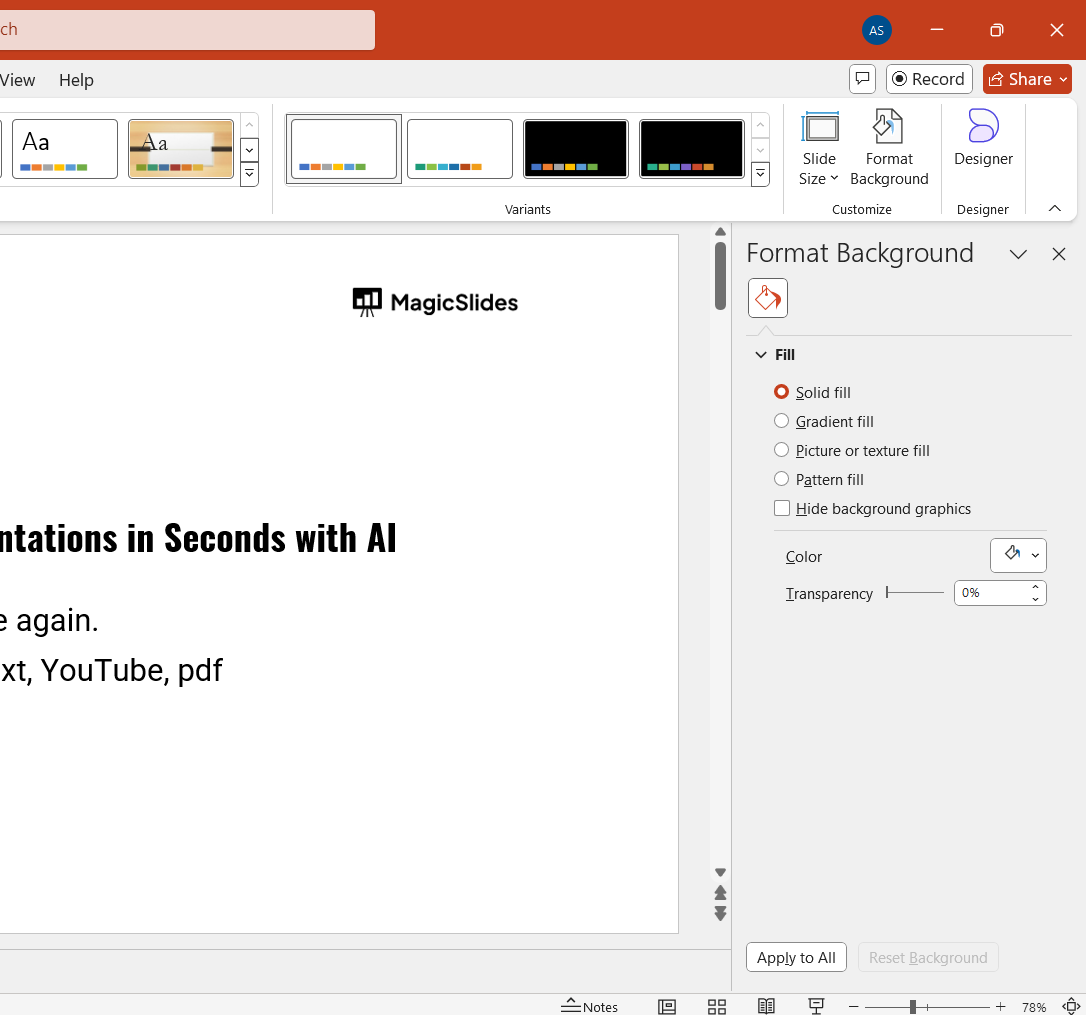Screen dimensions: 1086x1015
Task: Open the Help tab
Action: point(76,80)
